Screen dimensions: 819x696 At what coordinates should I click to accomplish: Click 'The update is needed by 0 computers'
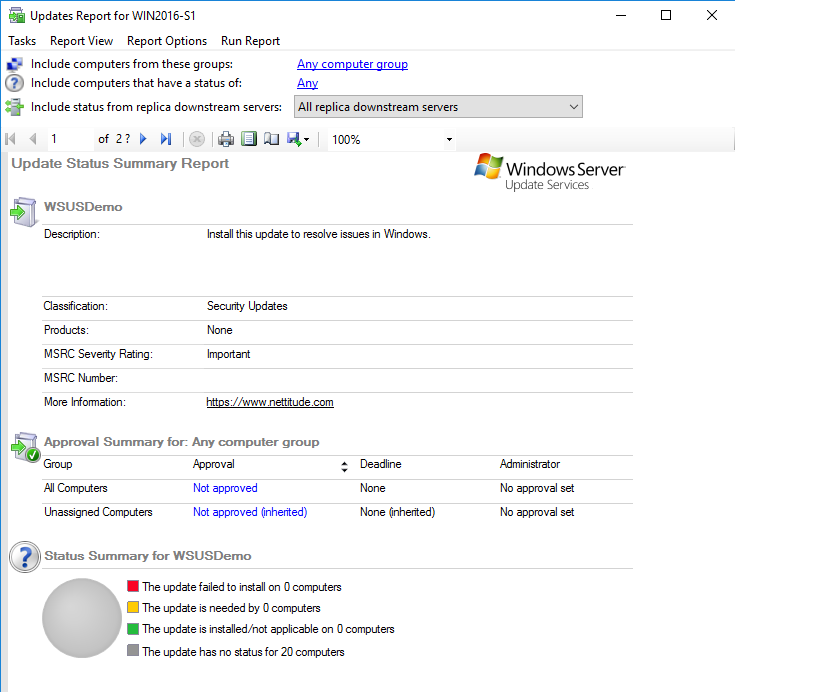[231, 608]
